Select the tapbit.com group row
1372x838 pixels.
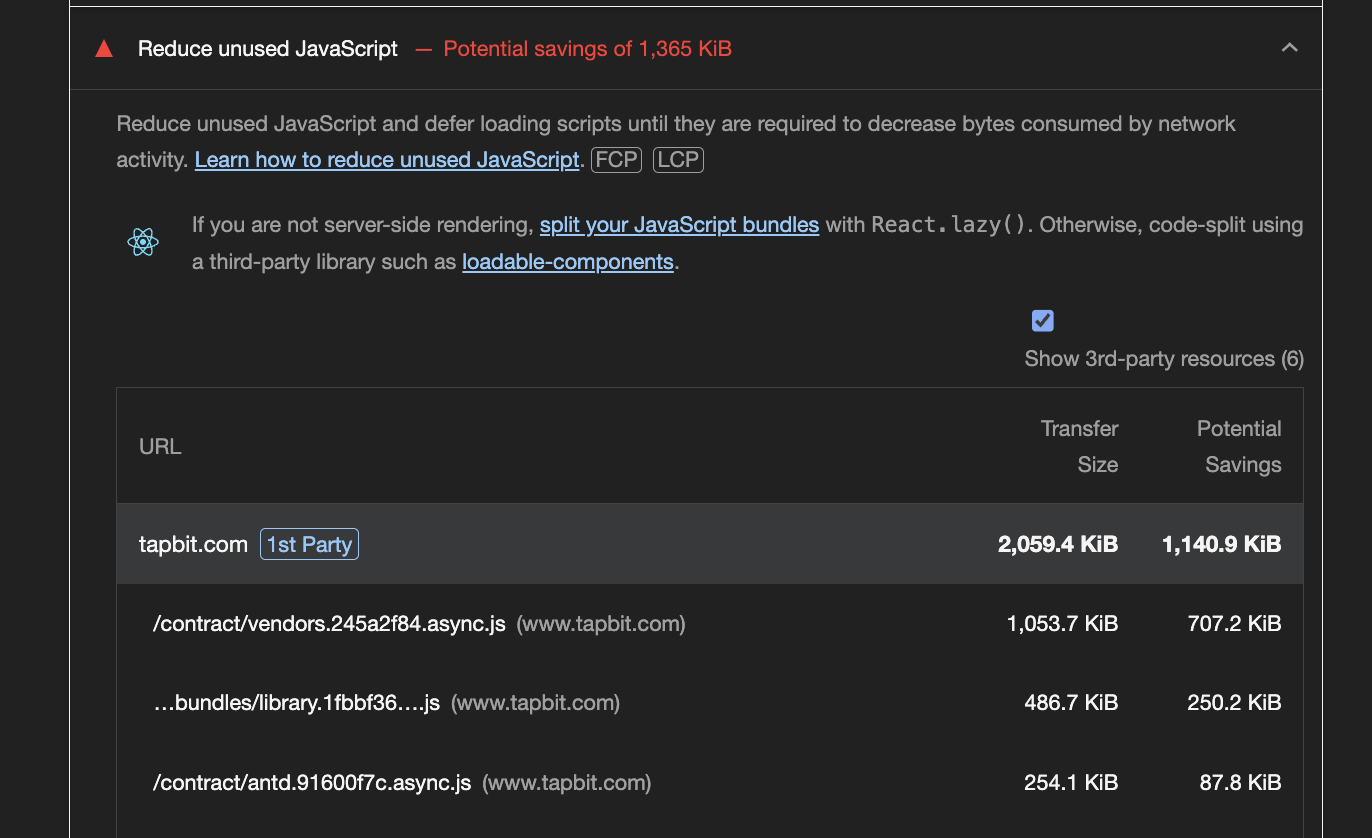pos(710,544)
